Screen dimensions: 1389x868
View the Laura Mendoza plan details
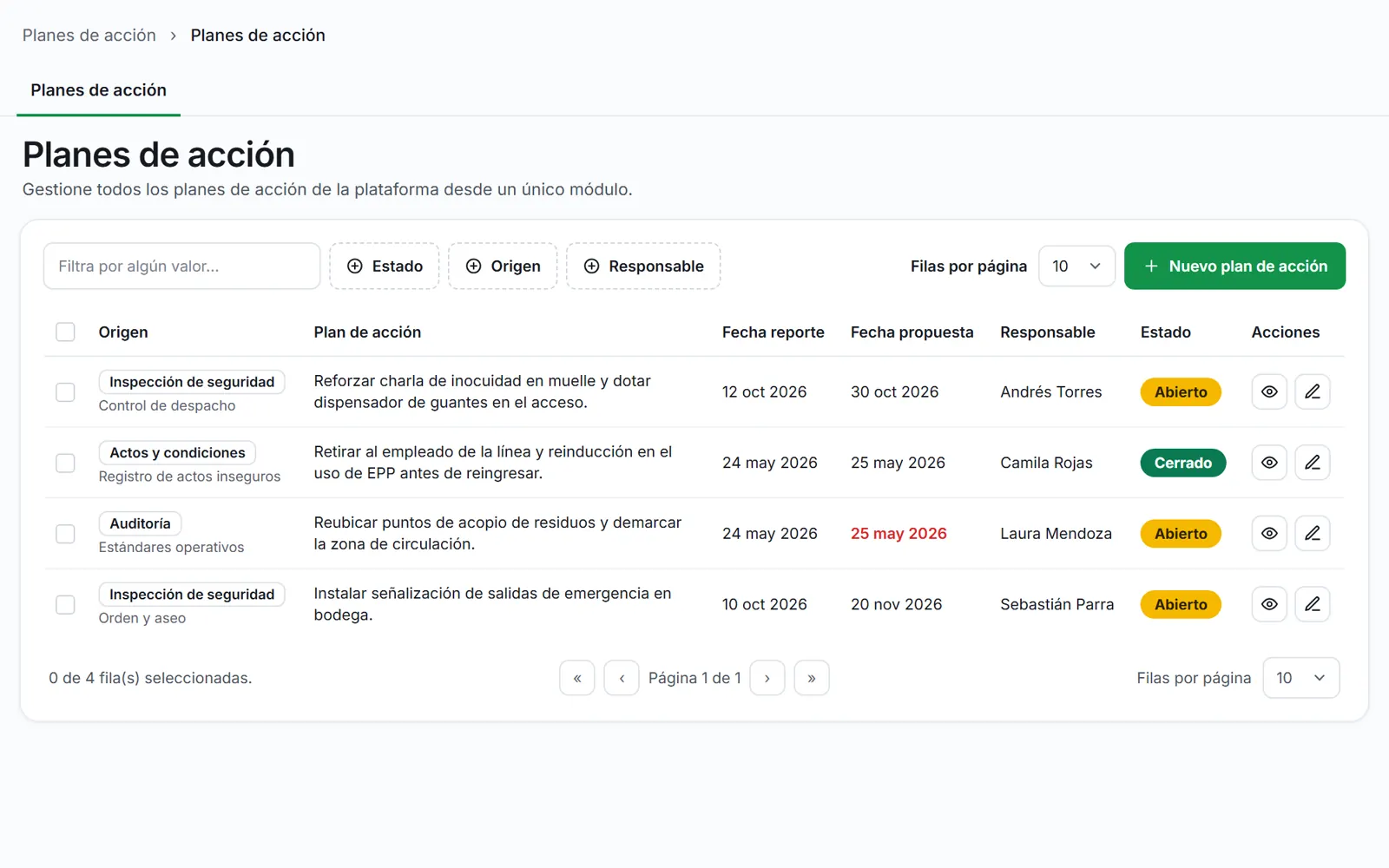[1269, 534]
